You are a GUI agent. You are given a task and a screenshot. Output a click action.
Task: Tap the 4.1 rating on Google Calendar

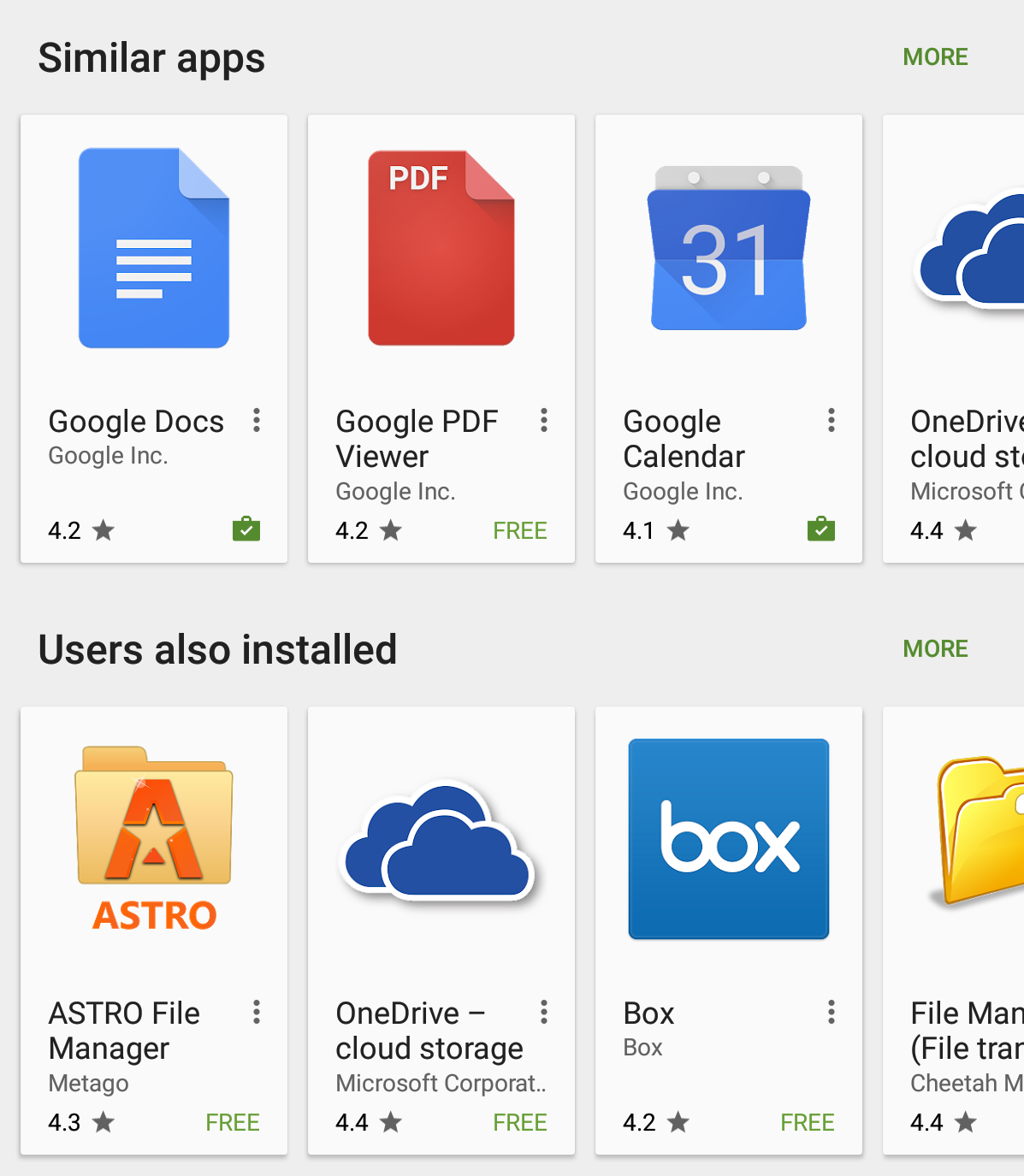[656, 531]
